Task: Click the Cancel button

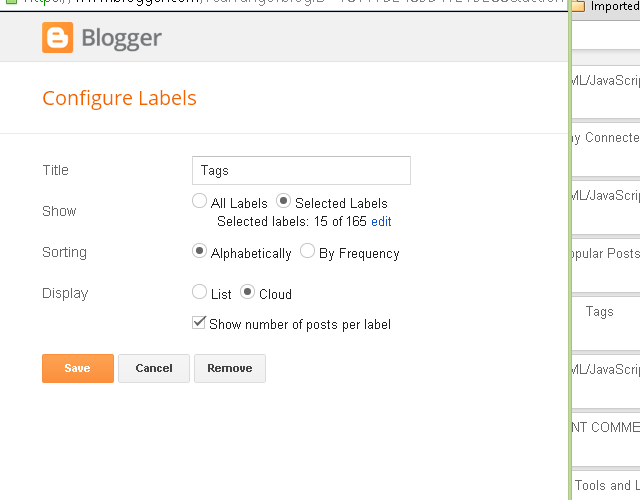Action: pyautogui.click(x=154, y=368)
